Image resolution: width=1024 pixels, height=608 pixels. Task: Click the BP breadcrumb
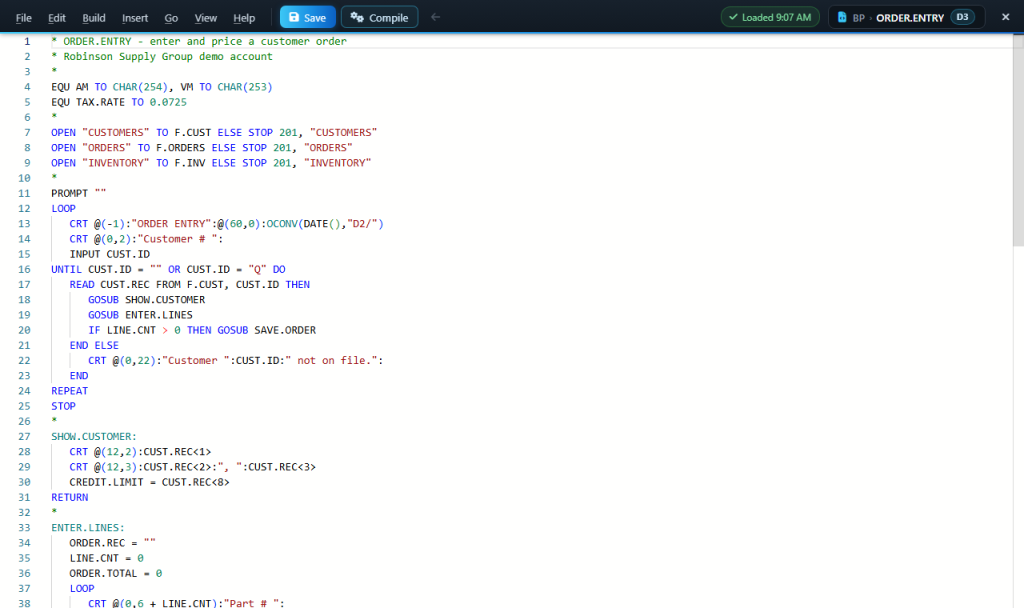[x=859, y=18]
